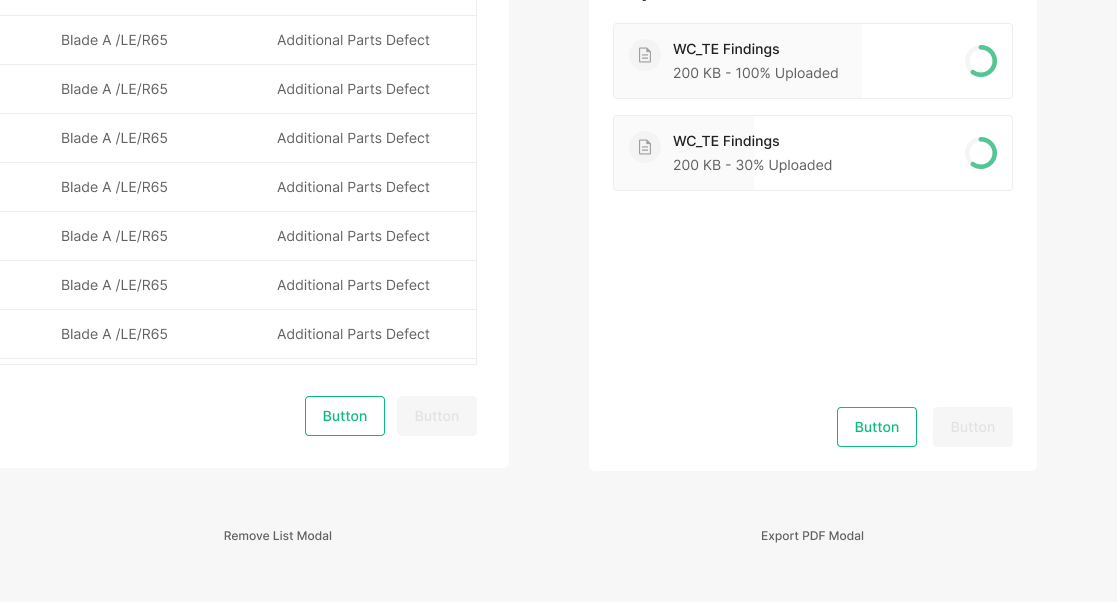The height and width of the screenshot is (602, 1117).
Task: Select WC_TE Findings title of 100% uploaded file
Action: (726, 49)
